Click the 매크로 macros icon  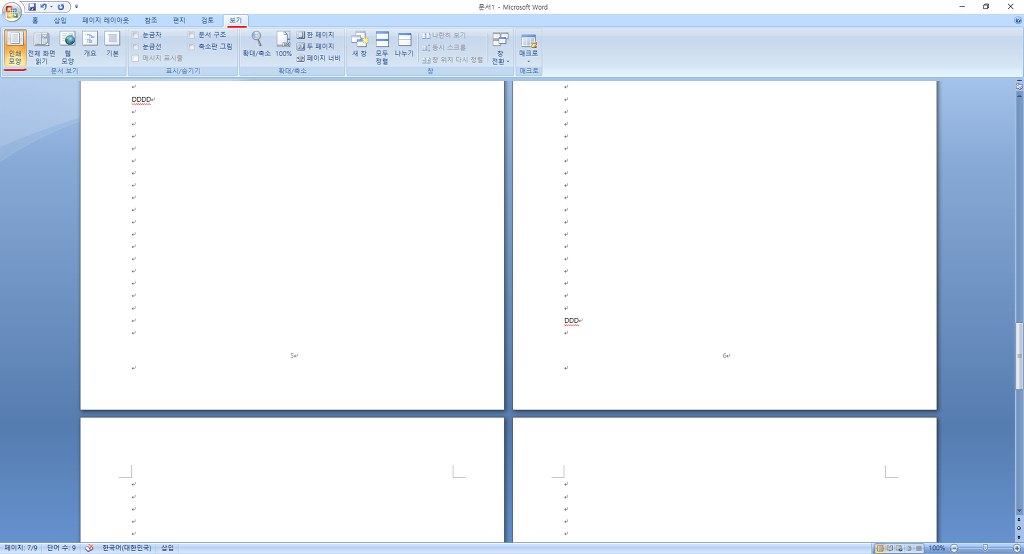click(x=528, y=41)
